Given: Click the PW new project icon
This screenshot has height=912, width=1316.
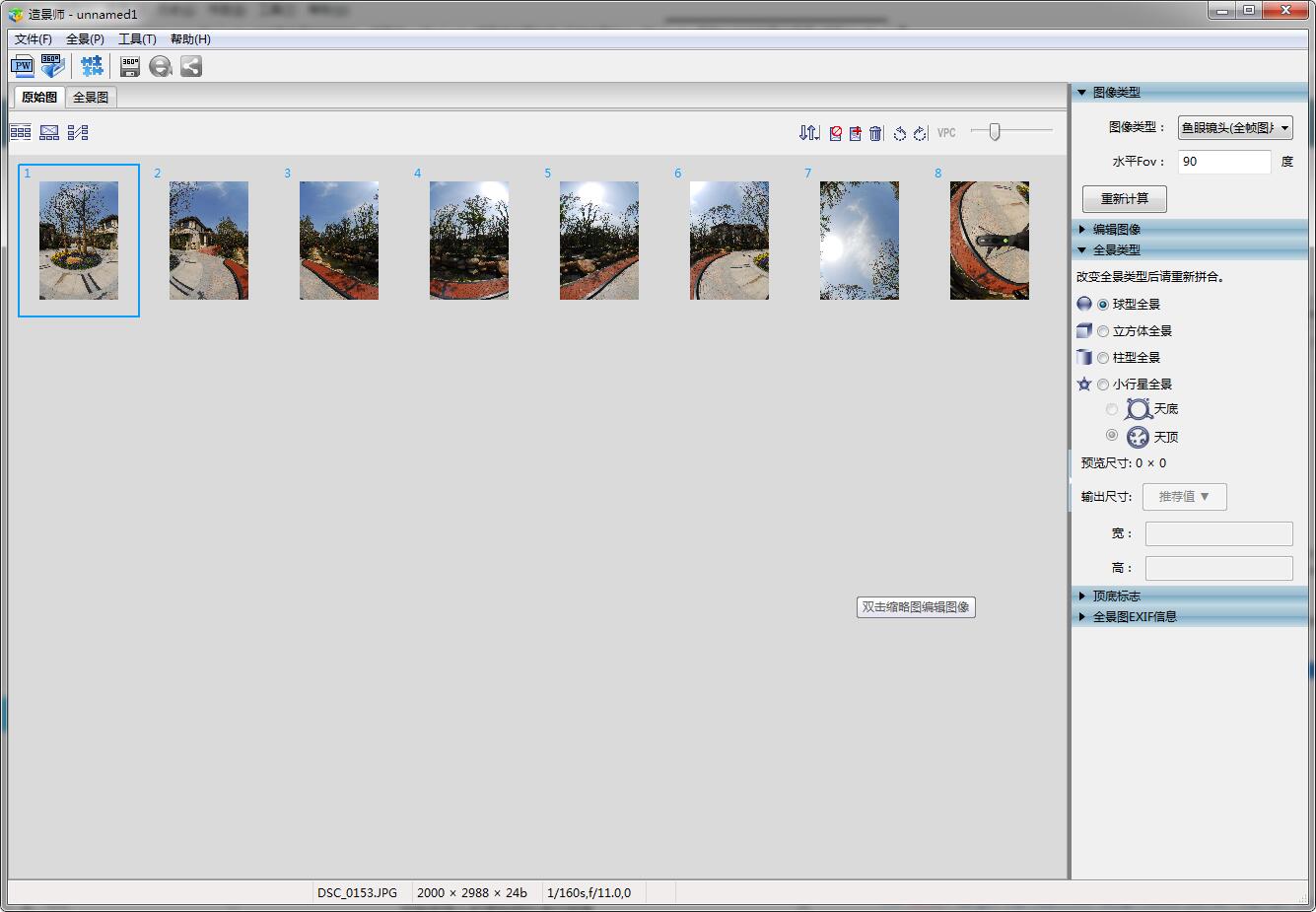Looking at the screenshot, I should 22,66.
